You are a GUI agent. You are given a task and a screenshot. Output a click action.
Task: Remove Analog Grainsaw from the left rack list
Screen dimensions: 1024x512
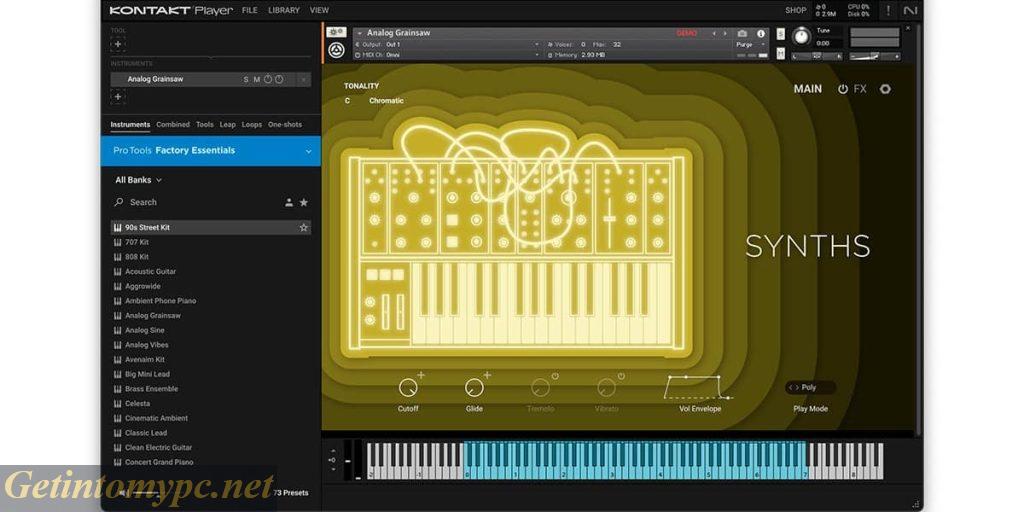pos(303,80)
